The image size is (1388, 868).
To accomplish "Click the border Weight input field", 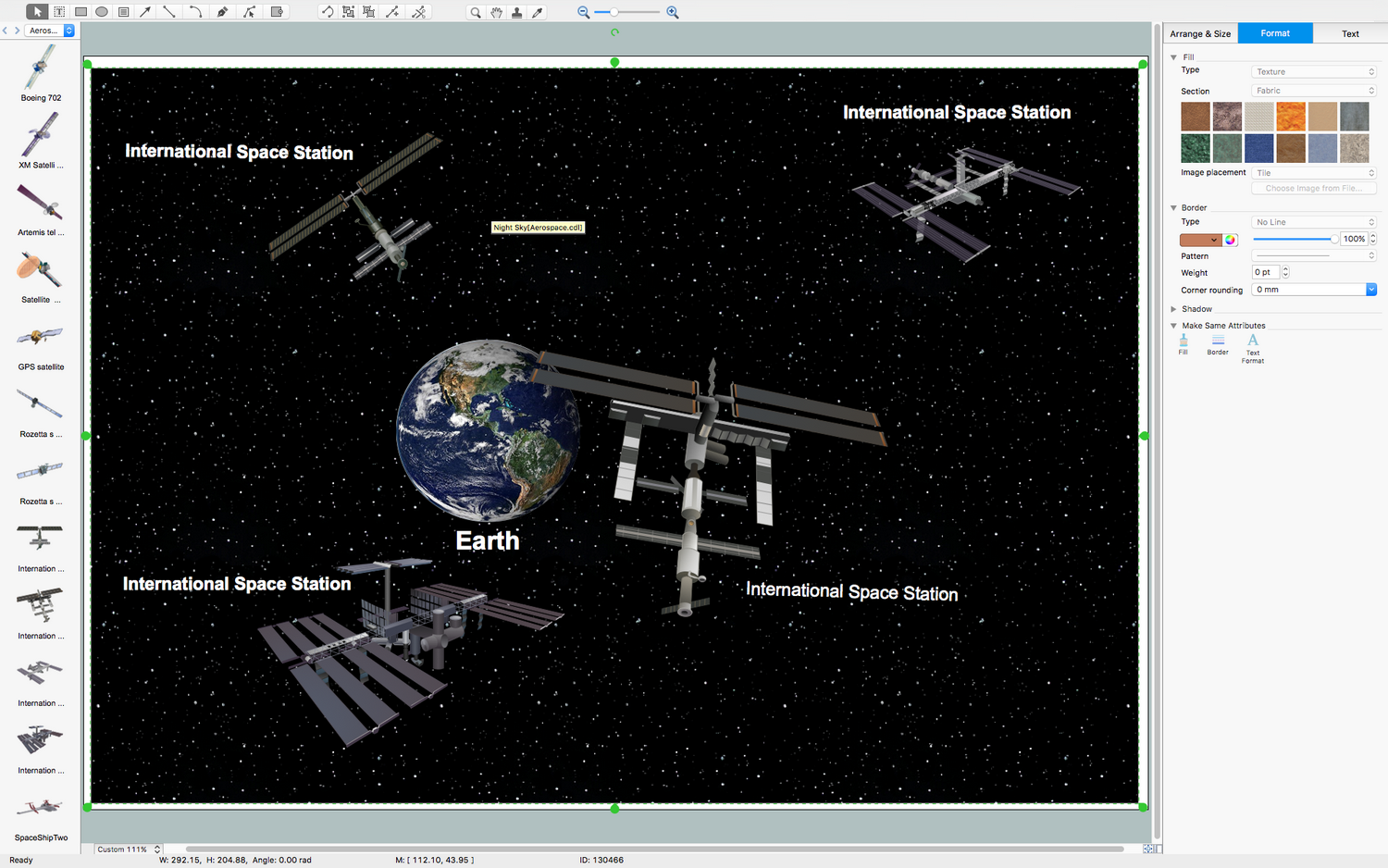I will click(x=1266, y=272).
